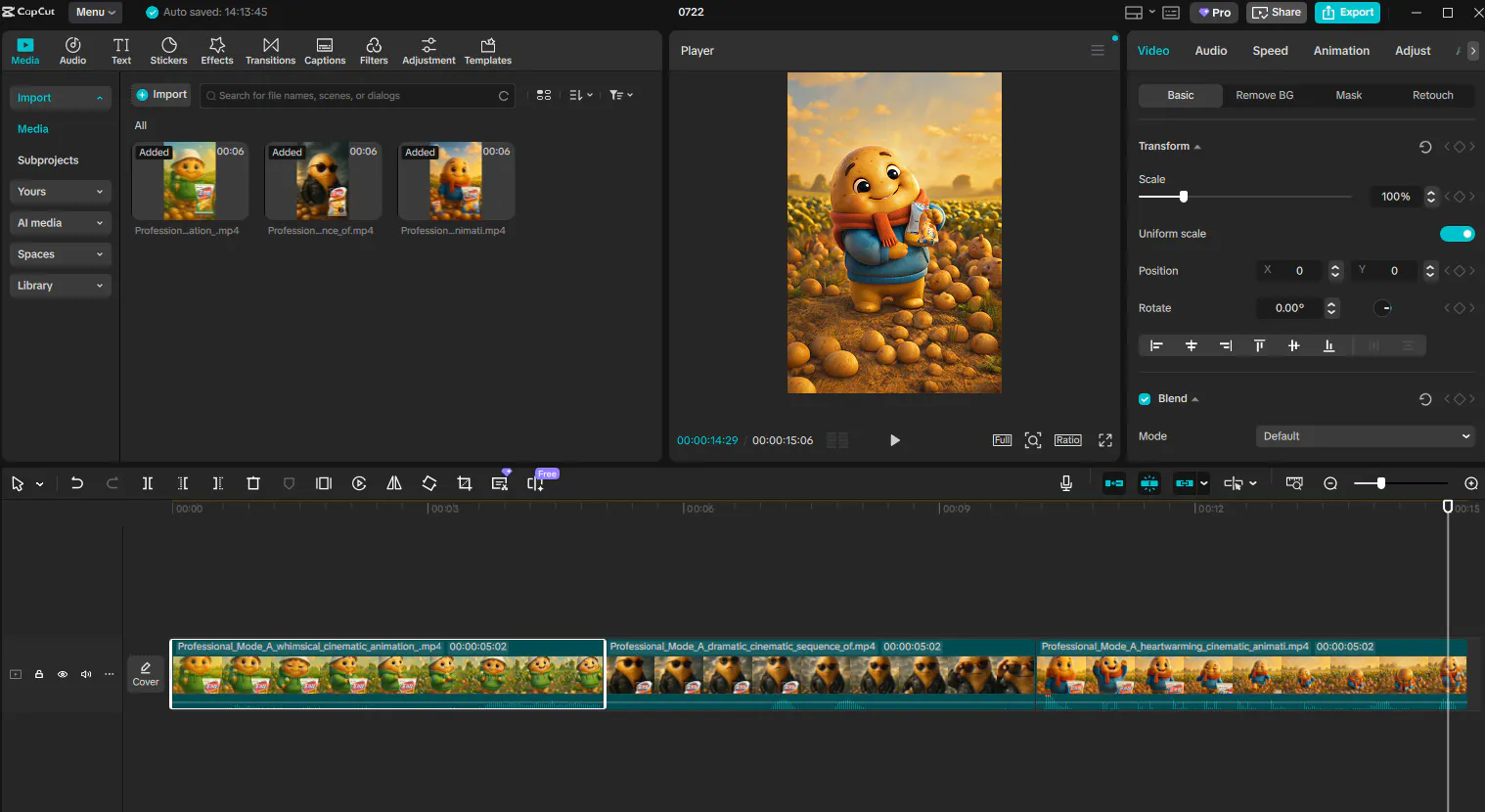Switch to the Animation tab

pyautogui.click(x=1340, y=51)
